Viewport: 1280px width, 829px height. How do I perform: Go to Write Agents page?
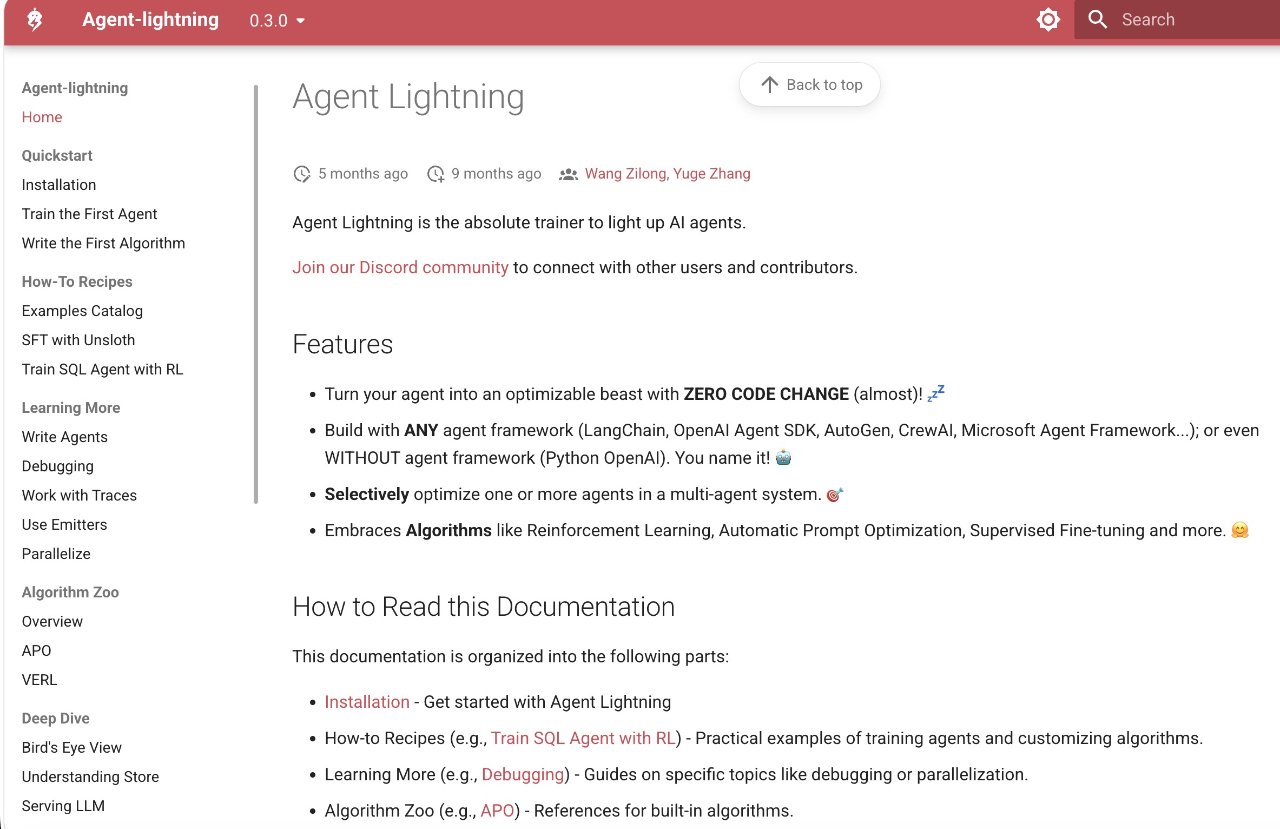click(65, 437)
